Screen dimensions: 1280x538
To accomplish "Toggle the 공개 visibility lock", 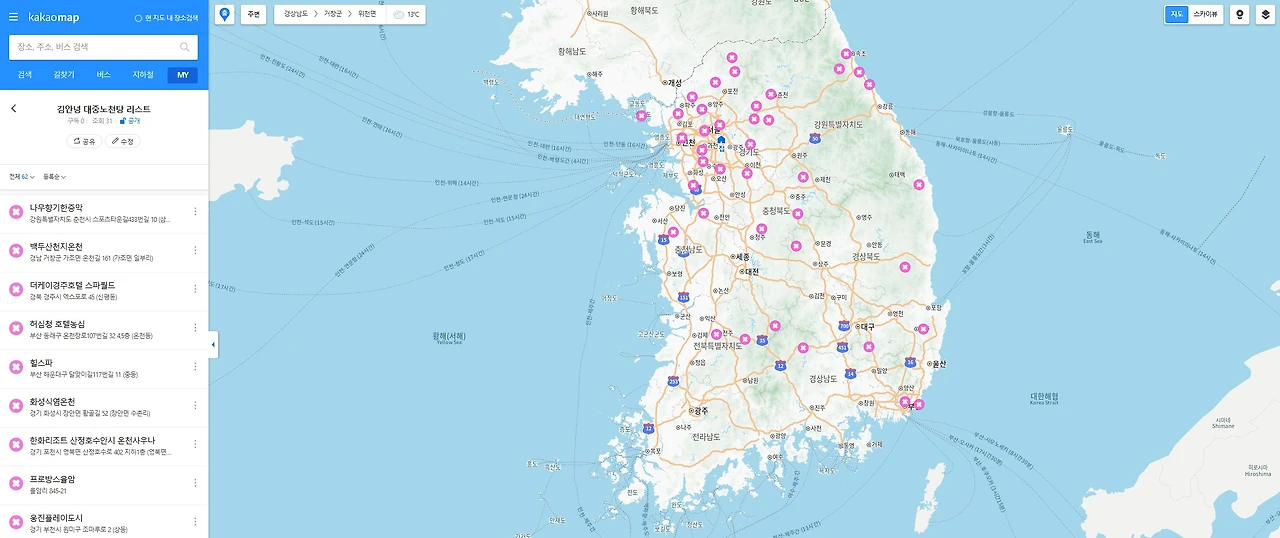I will 130,120.
